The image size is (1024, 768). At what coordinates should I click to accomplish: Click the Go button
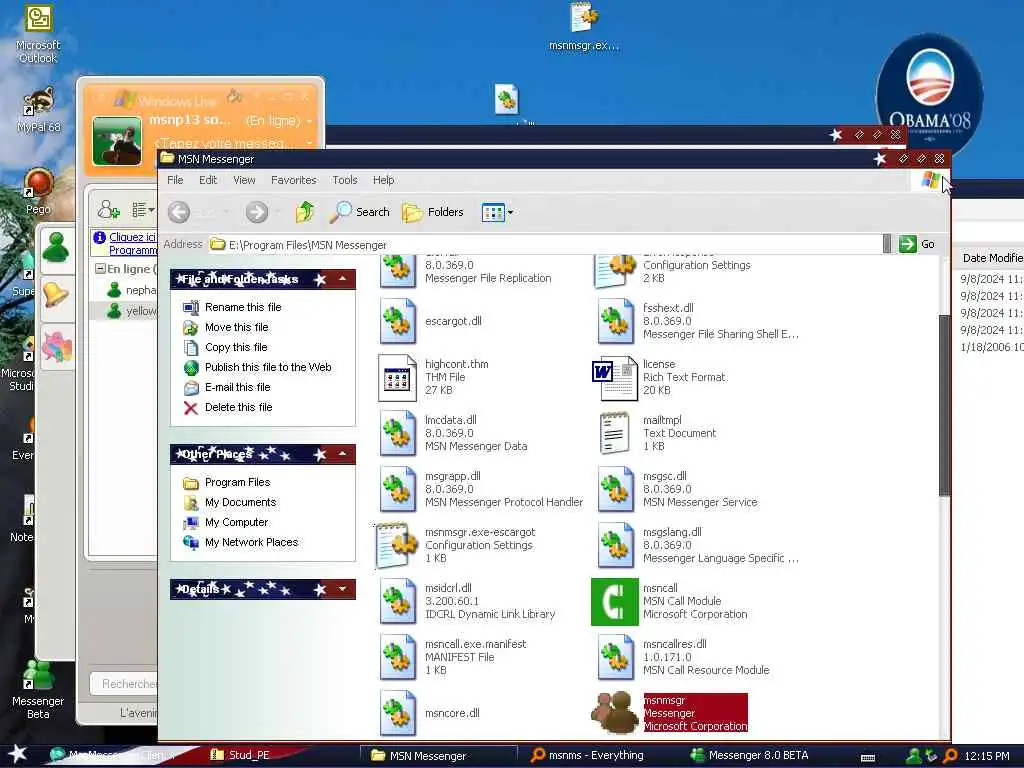click(917, 244)
